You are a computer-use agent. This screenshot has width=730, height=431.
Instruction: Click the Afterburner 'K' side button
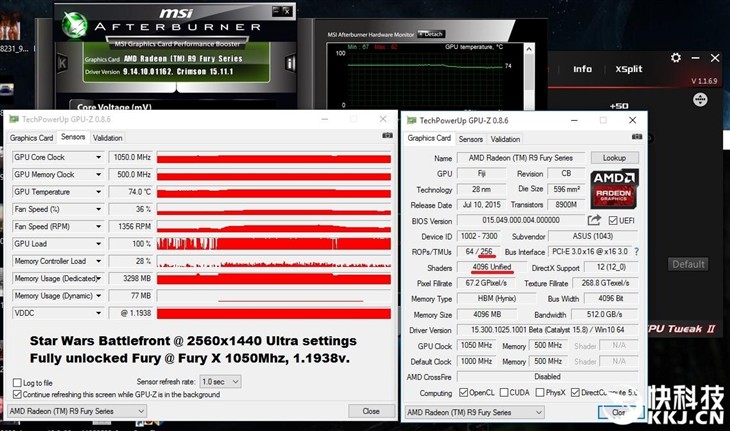pyautogui.click(x=62, y=63)
